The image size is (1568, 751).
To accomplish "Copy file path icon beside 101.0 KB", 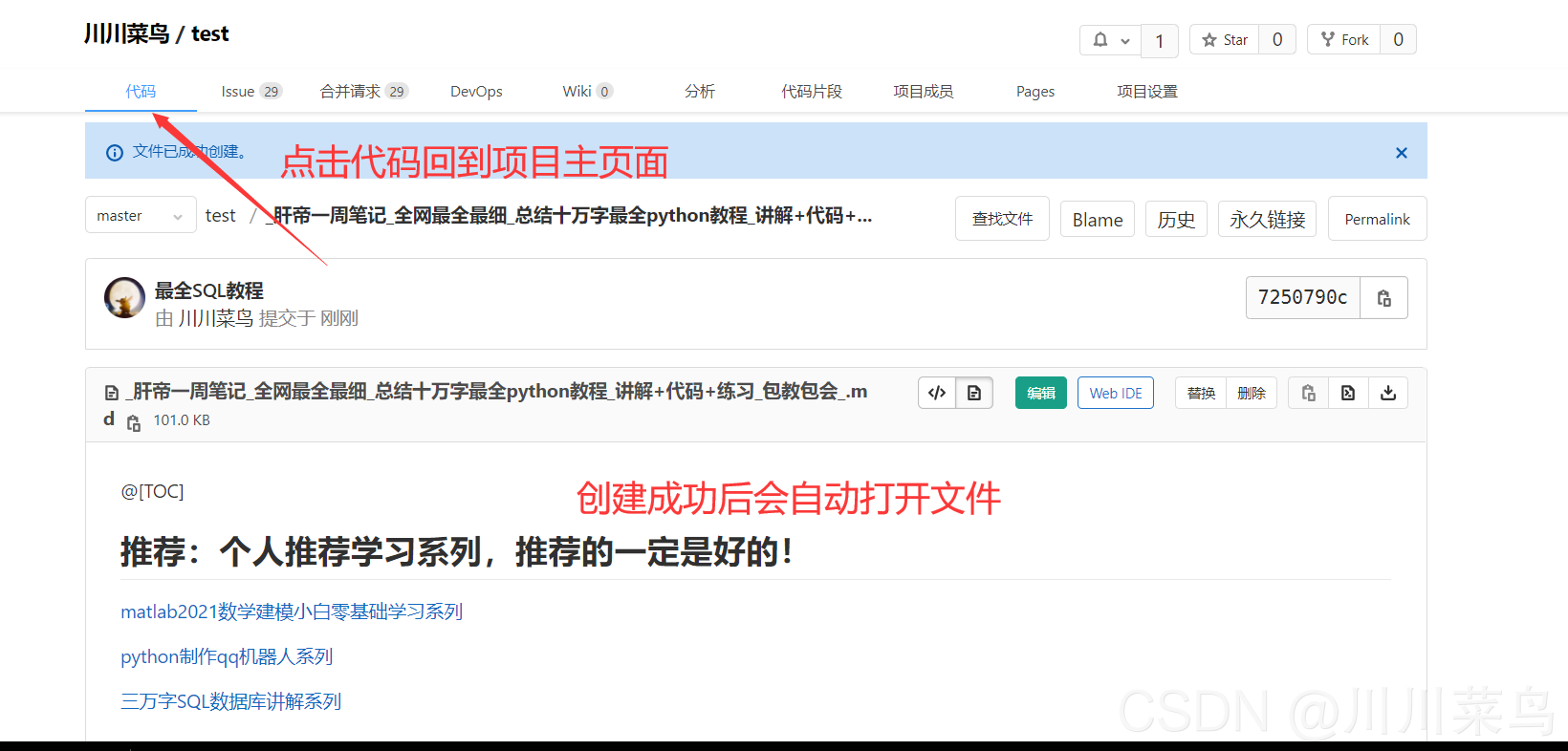I will (134, 422).
